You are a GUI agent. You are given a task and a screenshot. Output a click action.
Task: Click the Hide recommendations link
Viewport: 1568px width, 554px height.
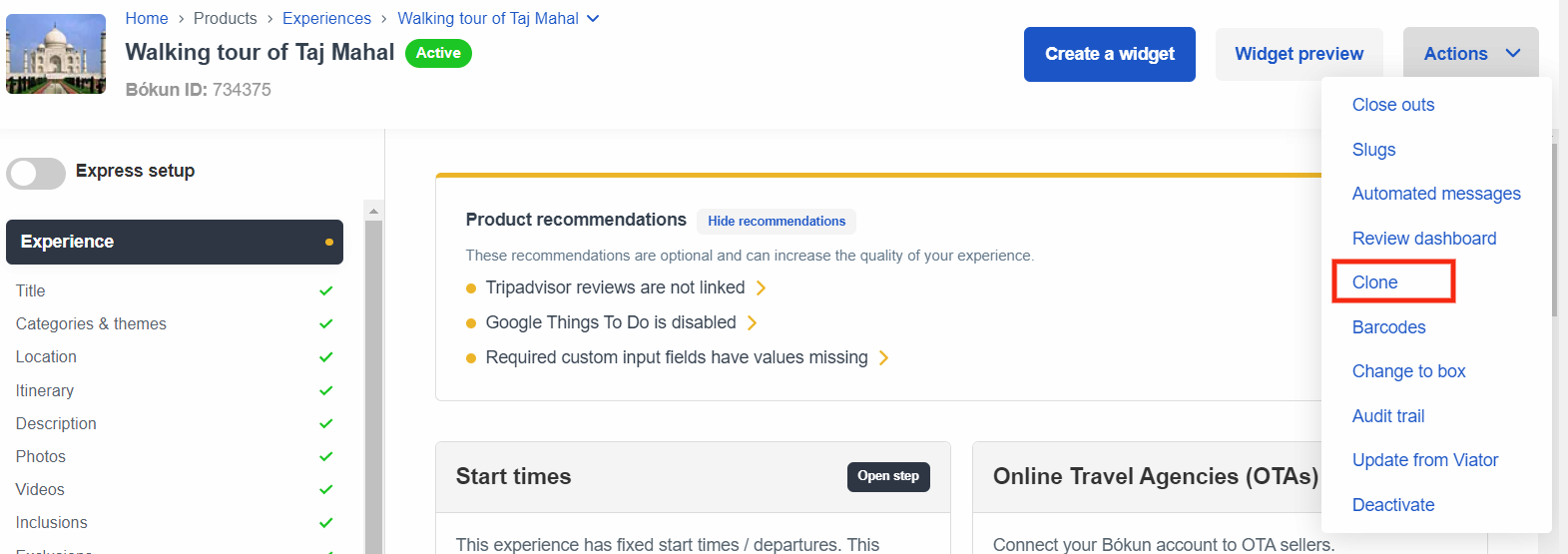coord(777,221)
